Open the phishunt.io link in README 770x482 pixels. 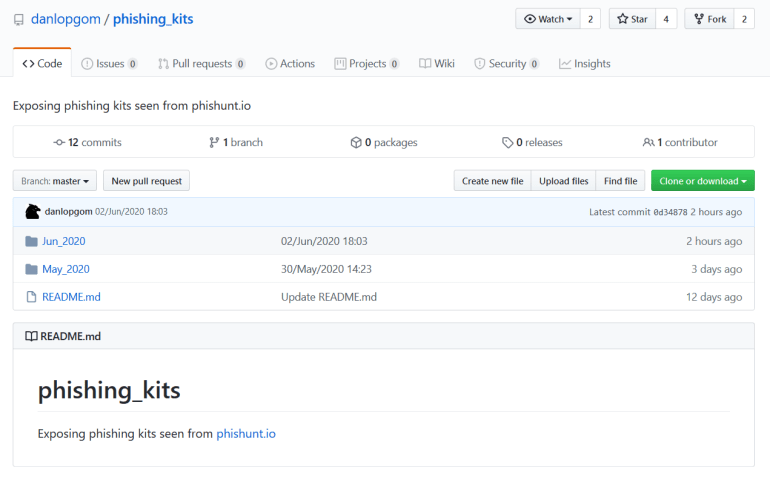coord(245,434)
